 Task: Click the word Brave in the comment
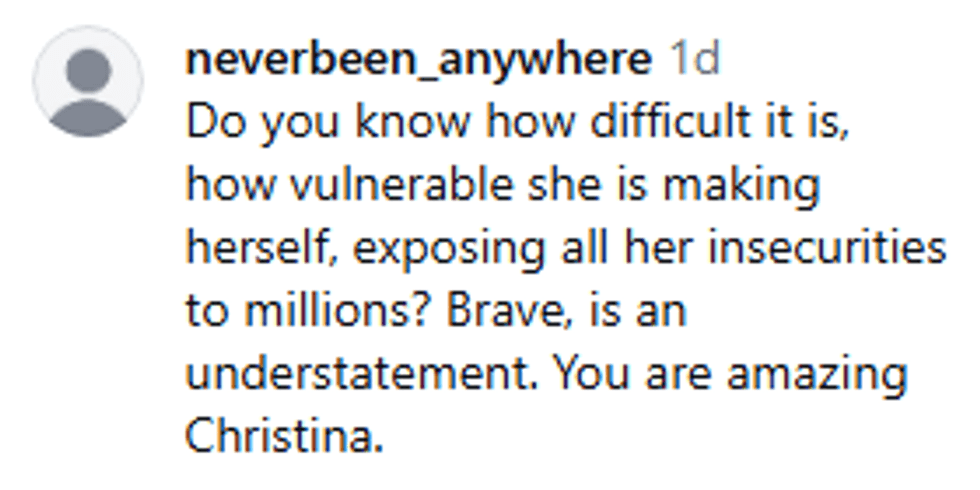pos(501,311)
